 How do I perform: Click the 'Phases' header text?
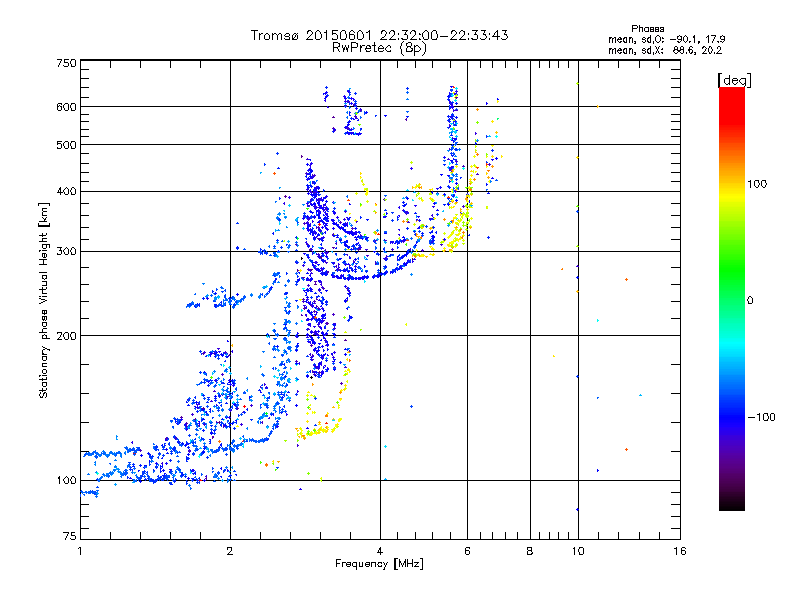(x=647, y=29)
